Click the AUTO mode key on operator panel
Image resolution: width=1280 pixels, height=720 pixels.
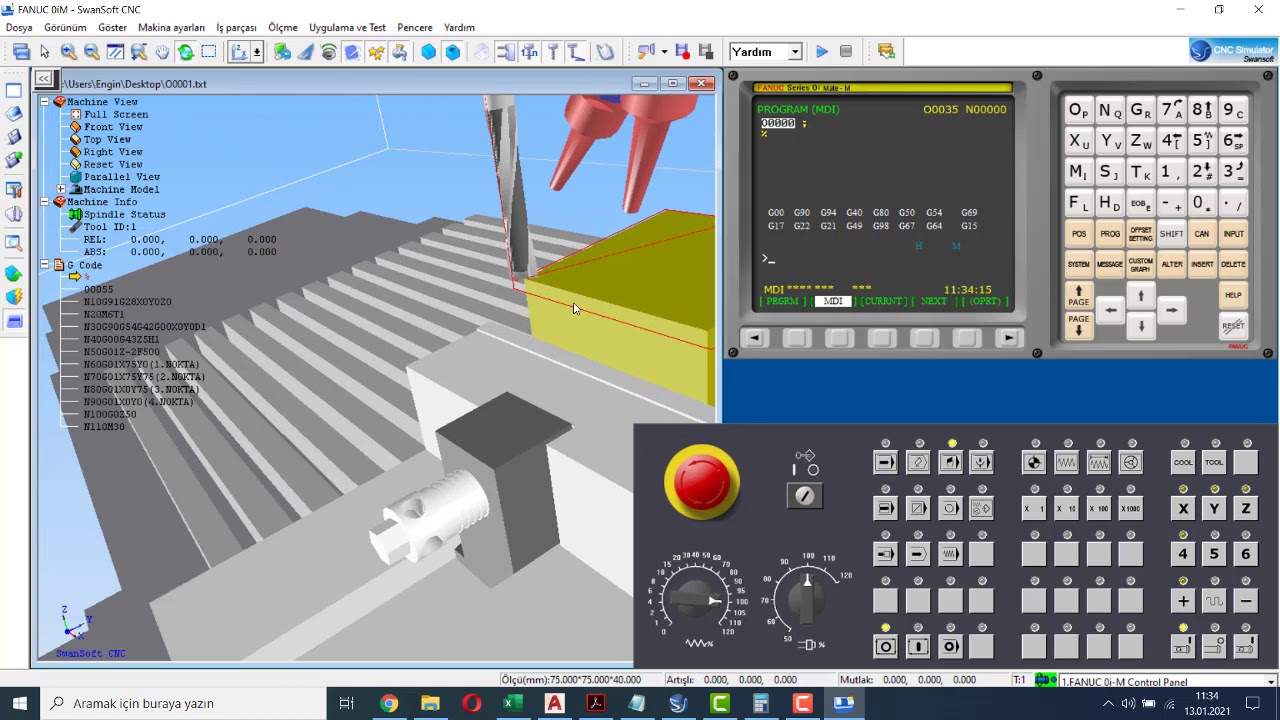(886, 462)
